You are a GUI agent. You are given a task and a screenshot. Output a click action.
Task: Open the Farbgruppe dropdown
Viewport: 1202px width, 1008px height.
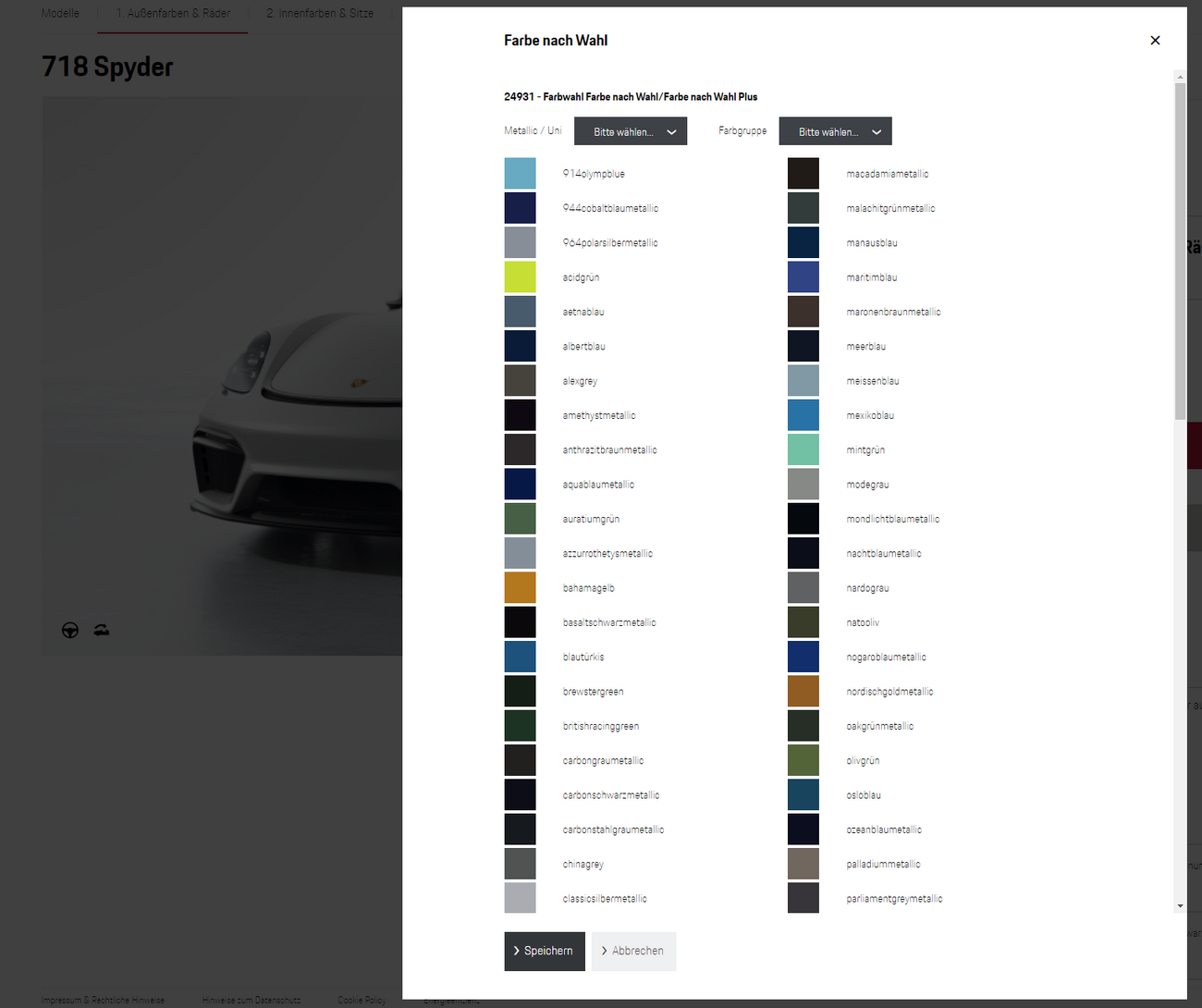tap(836, 131)
